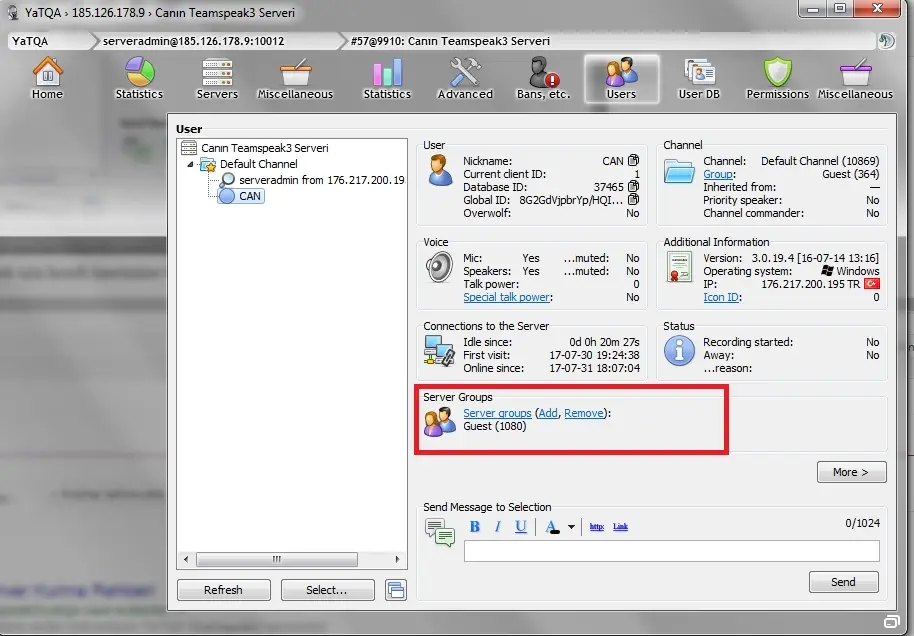Image resolution: width=914 pixels, height=636 pixels.
Task: Minimize the YaTQA window
Action: click(814, 9)
